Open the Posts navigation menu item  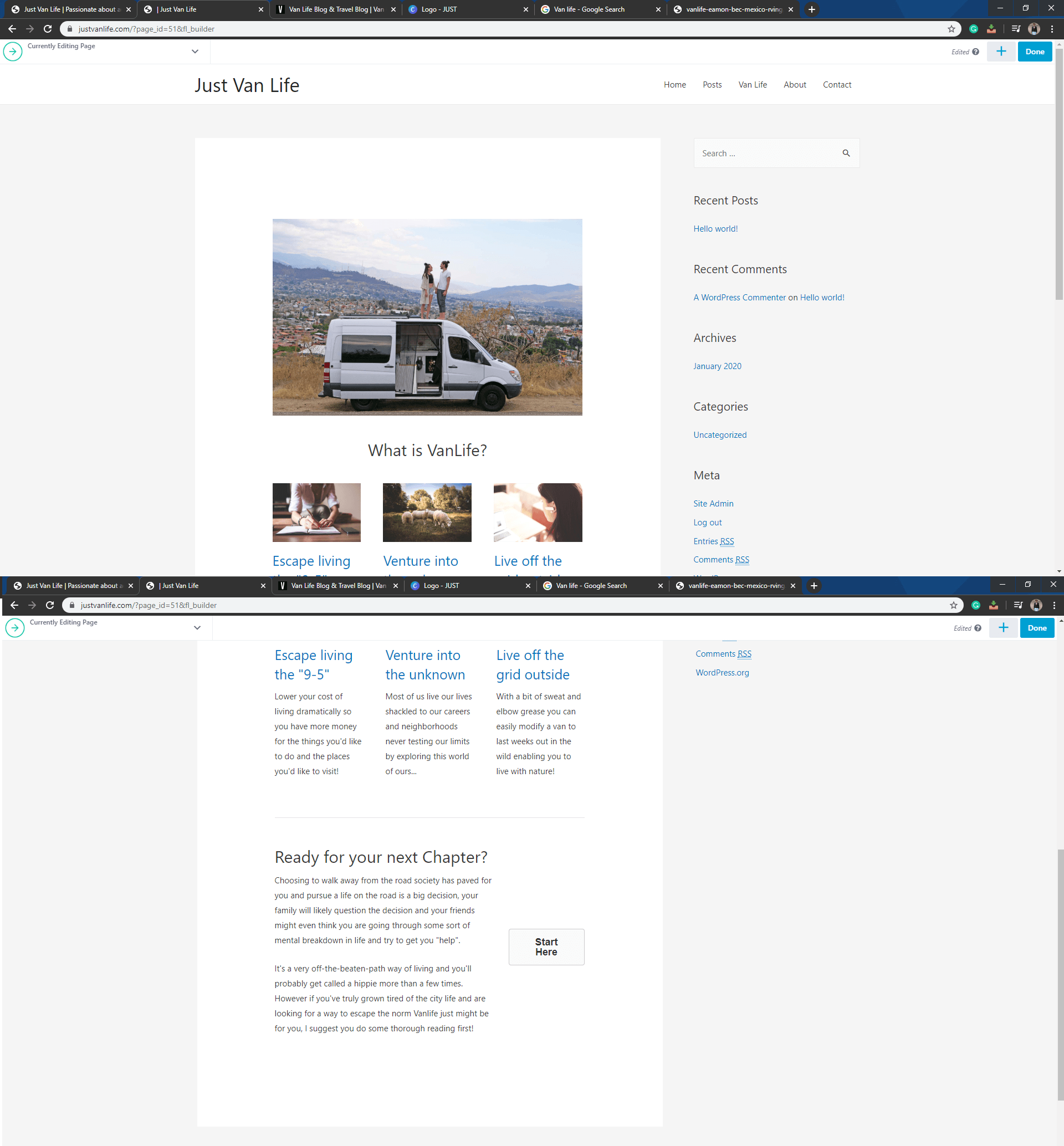click(x=712, y=85)
